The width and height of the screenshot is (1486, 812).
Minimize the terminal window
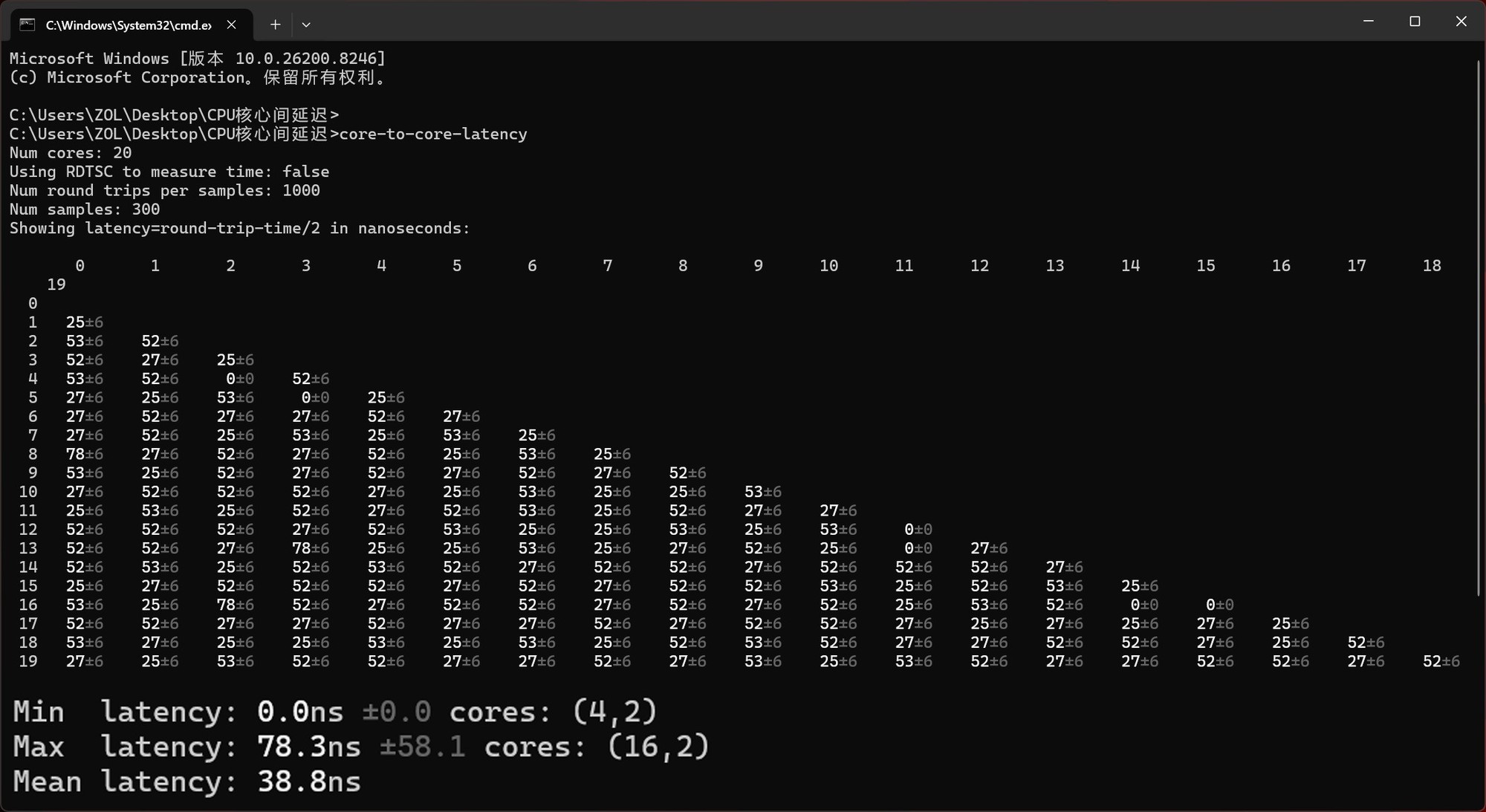click(1368, 22)
